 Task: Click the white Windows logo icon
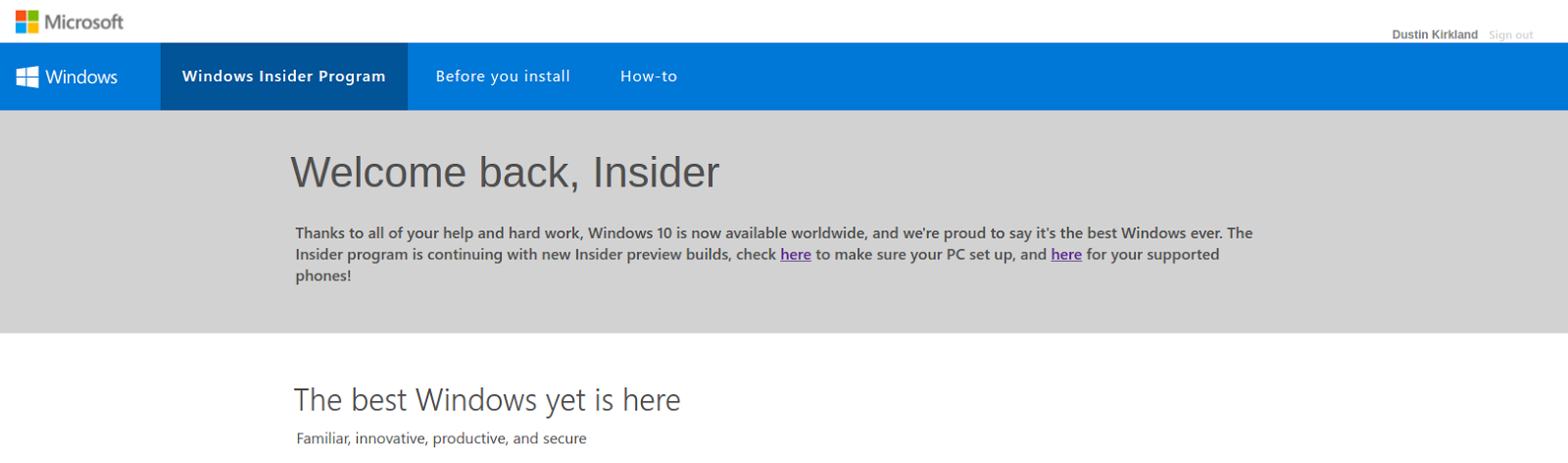27,77
